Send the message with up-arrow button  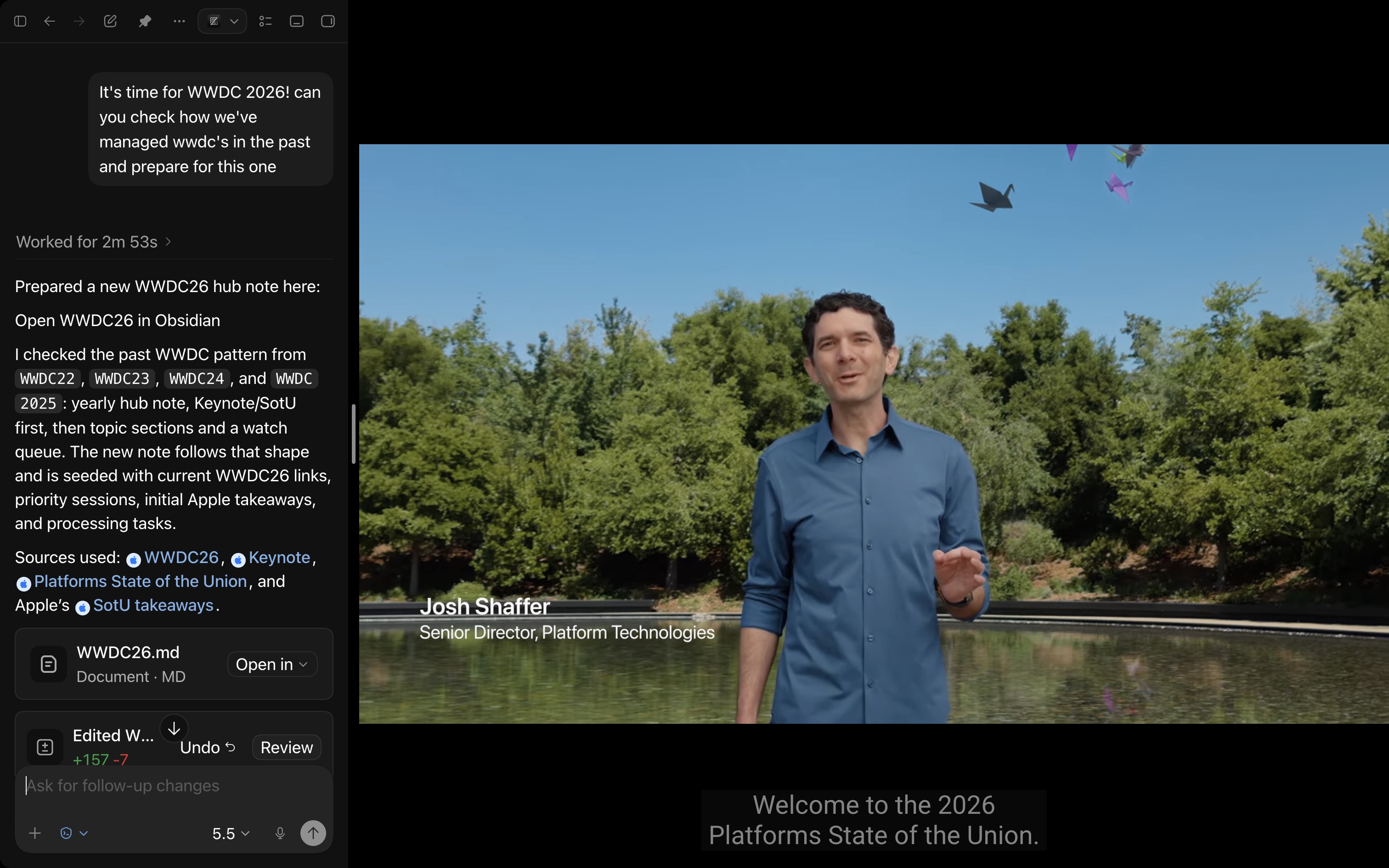coord(313,833)
